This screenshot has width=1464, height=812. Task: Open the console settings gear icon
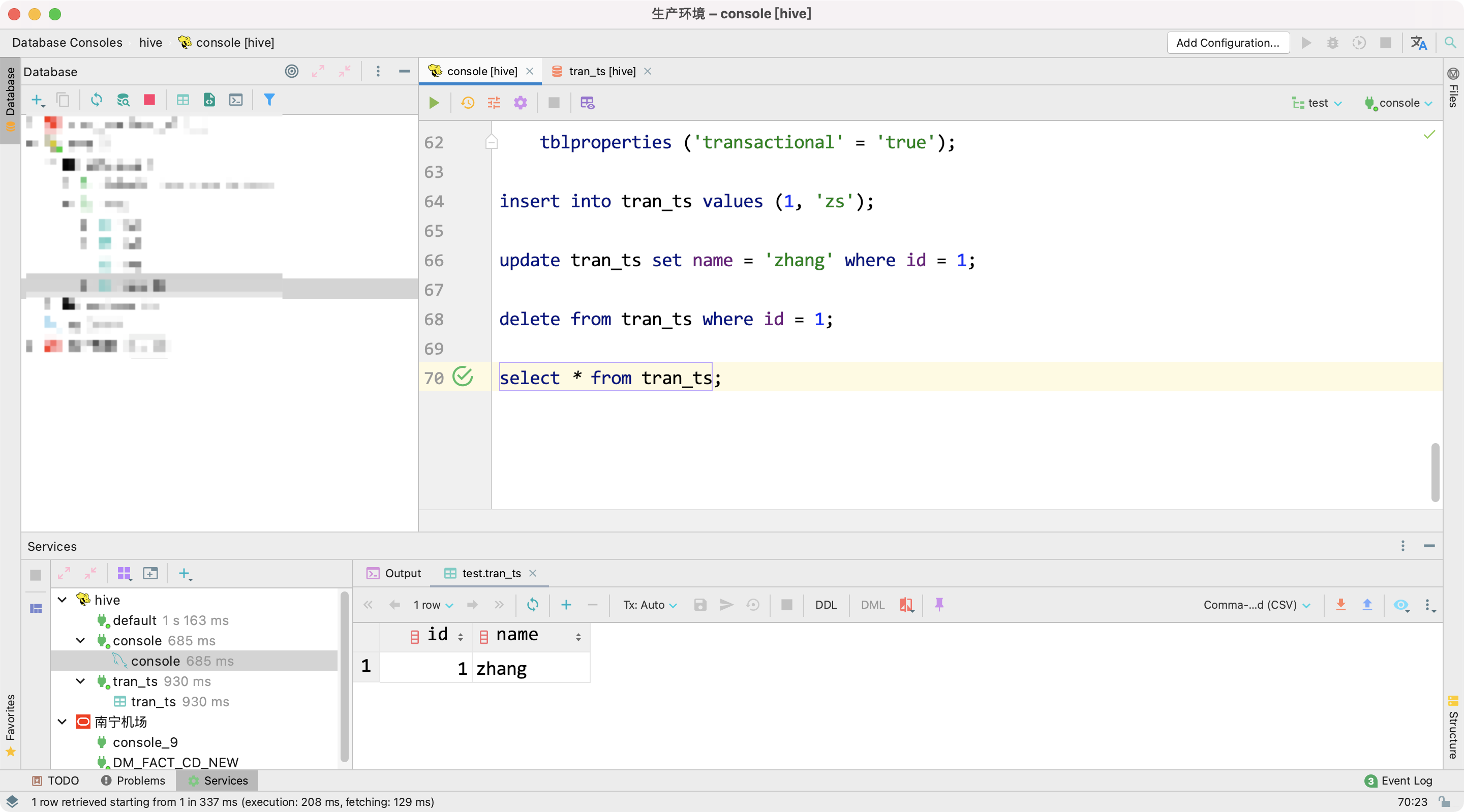521,103
